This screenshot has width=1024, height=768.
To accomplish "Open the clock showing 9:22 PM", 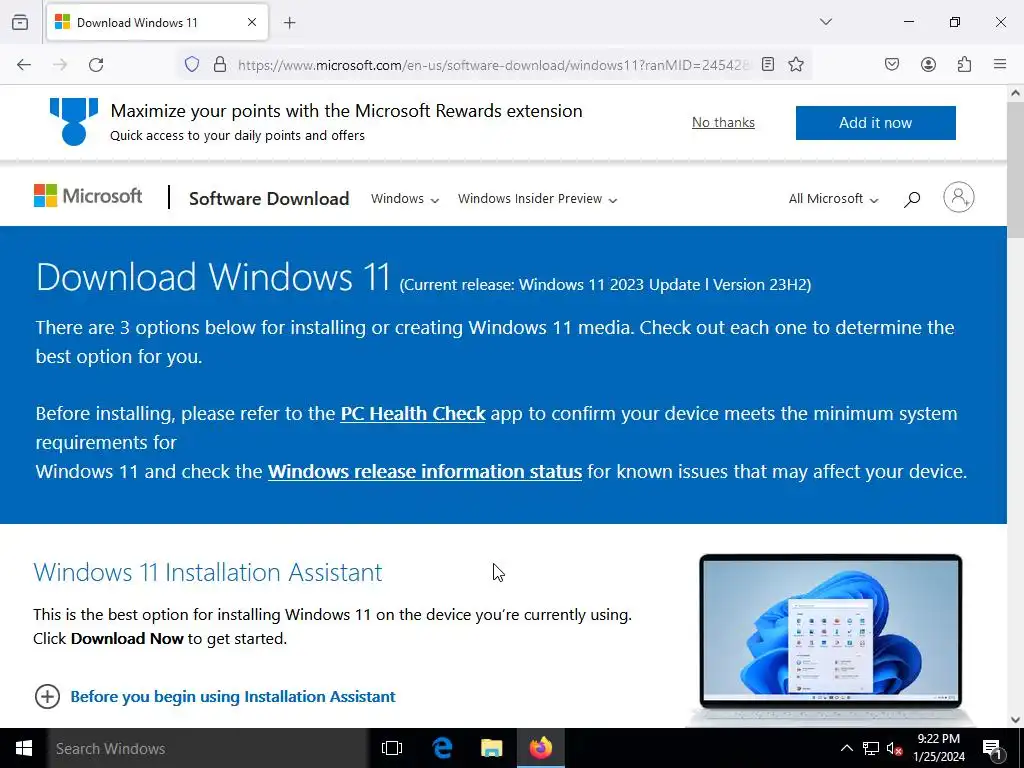I will coord(938,748).
